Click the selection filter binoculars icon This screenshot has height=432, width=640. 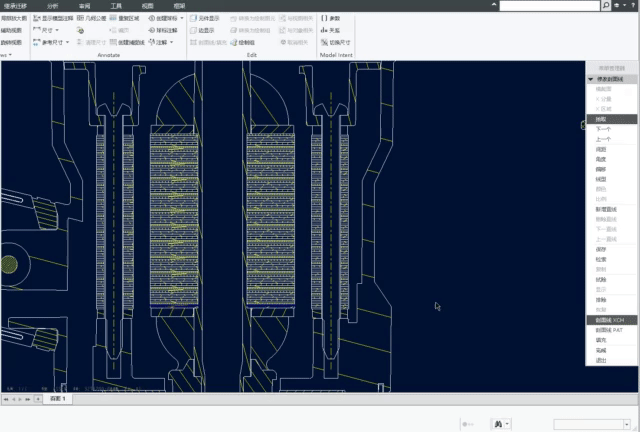498,424
